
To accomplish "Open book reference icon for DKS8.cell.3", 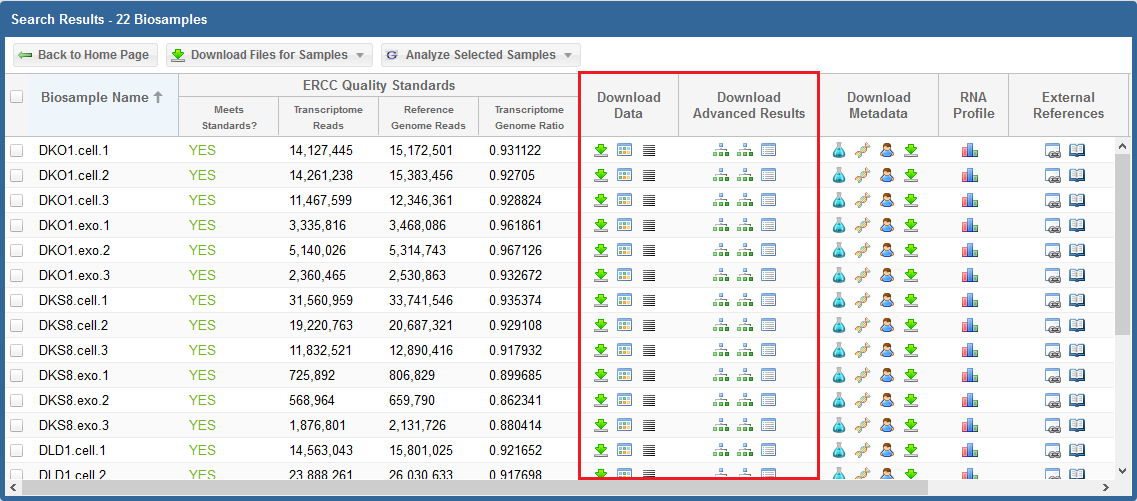I will point(1077,350).
